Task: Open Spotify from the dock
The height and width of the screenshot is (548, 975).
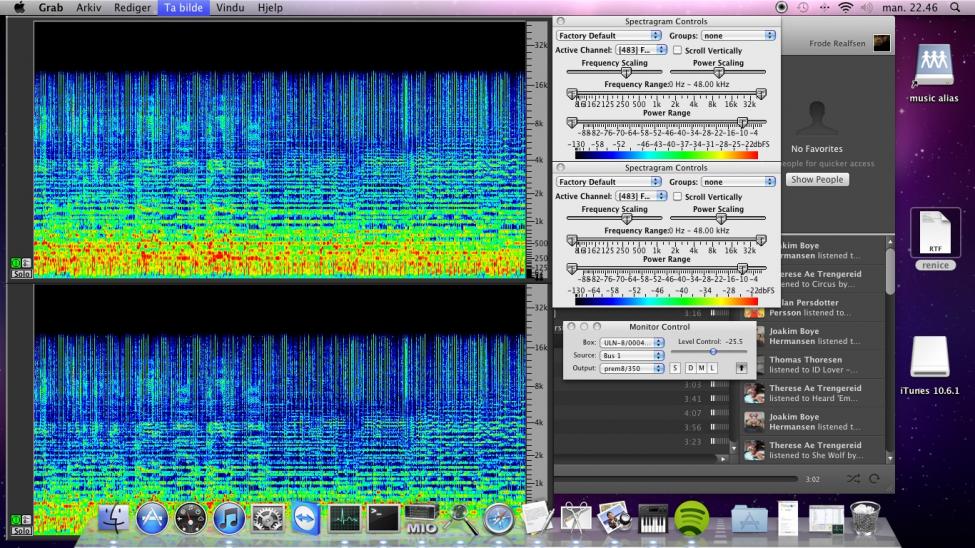Action: (x=692, y=517)
